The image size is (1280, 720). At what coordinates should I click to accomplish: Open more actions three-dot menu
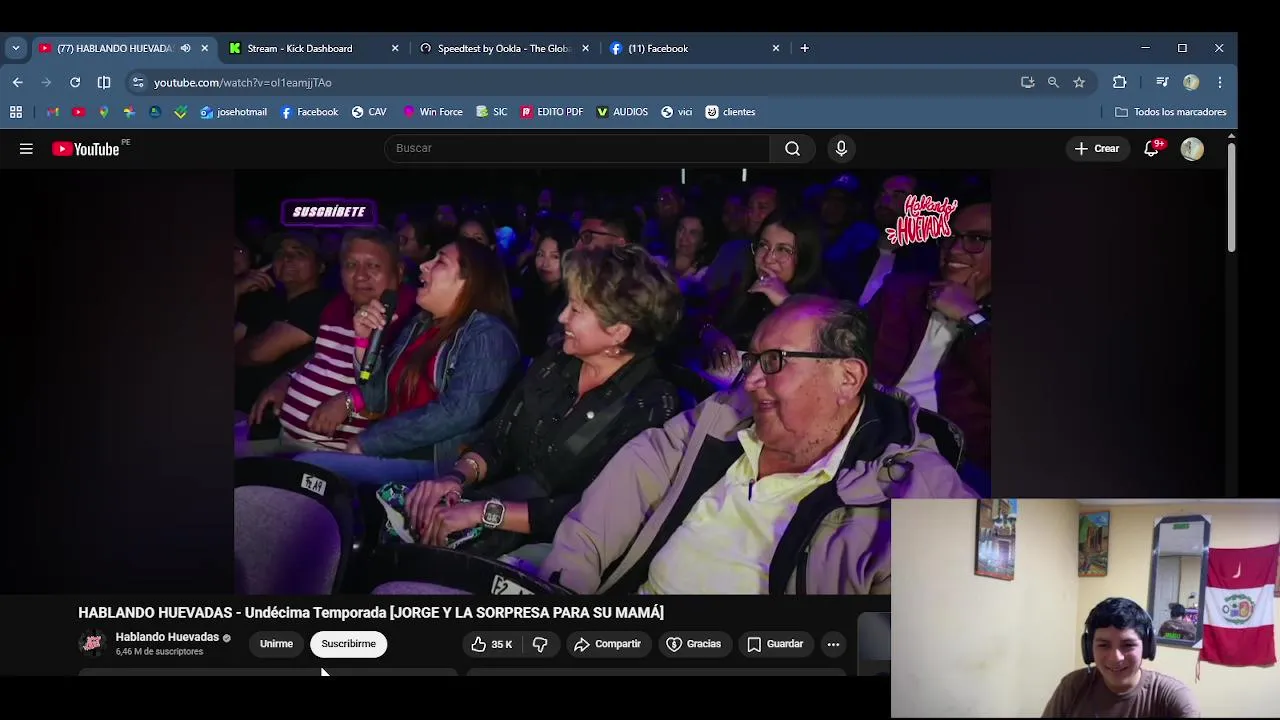[x=833, y=644]
